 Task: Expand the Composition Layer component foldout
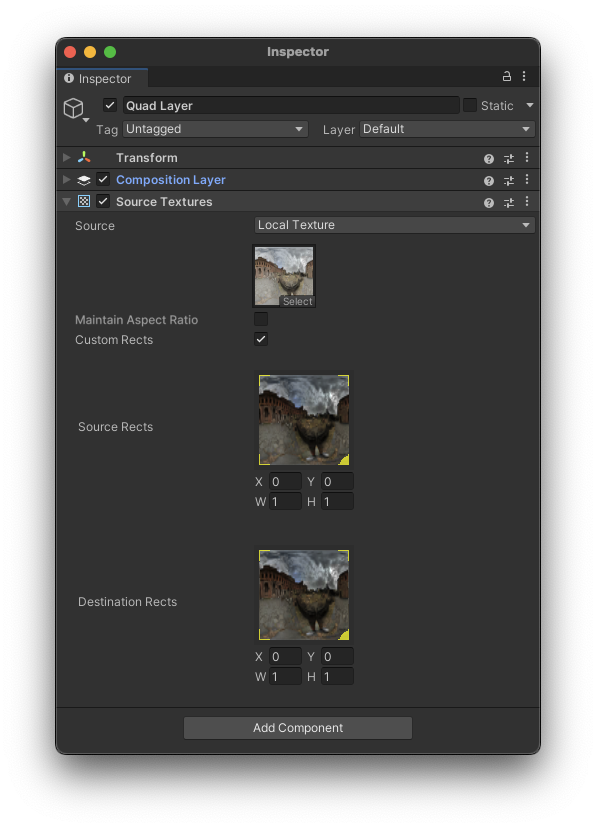point(67,180)
